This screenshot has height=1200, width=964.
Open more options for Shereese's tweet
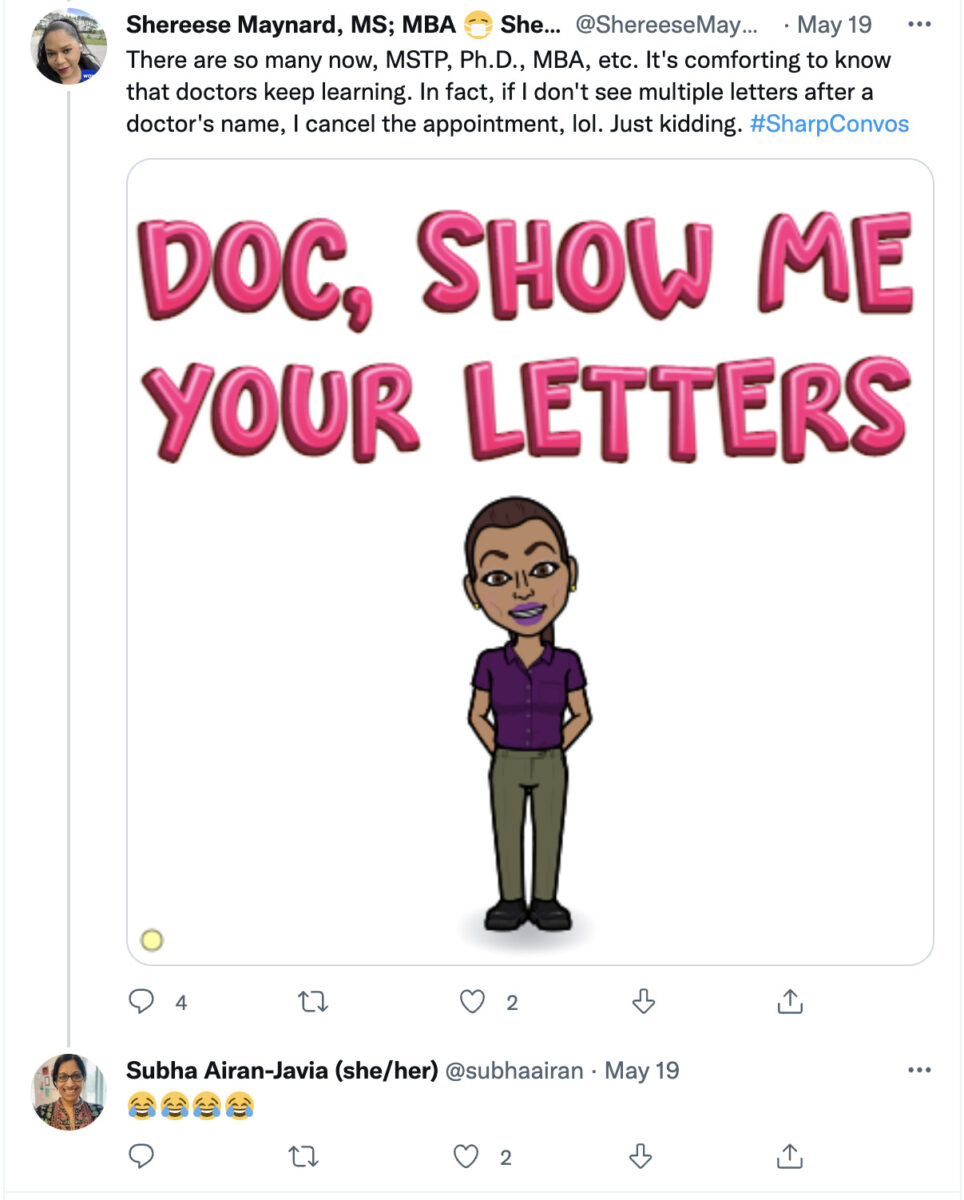point(918,24)
